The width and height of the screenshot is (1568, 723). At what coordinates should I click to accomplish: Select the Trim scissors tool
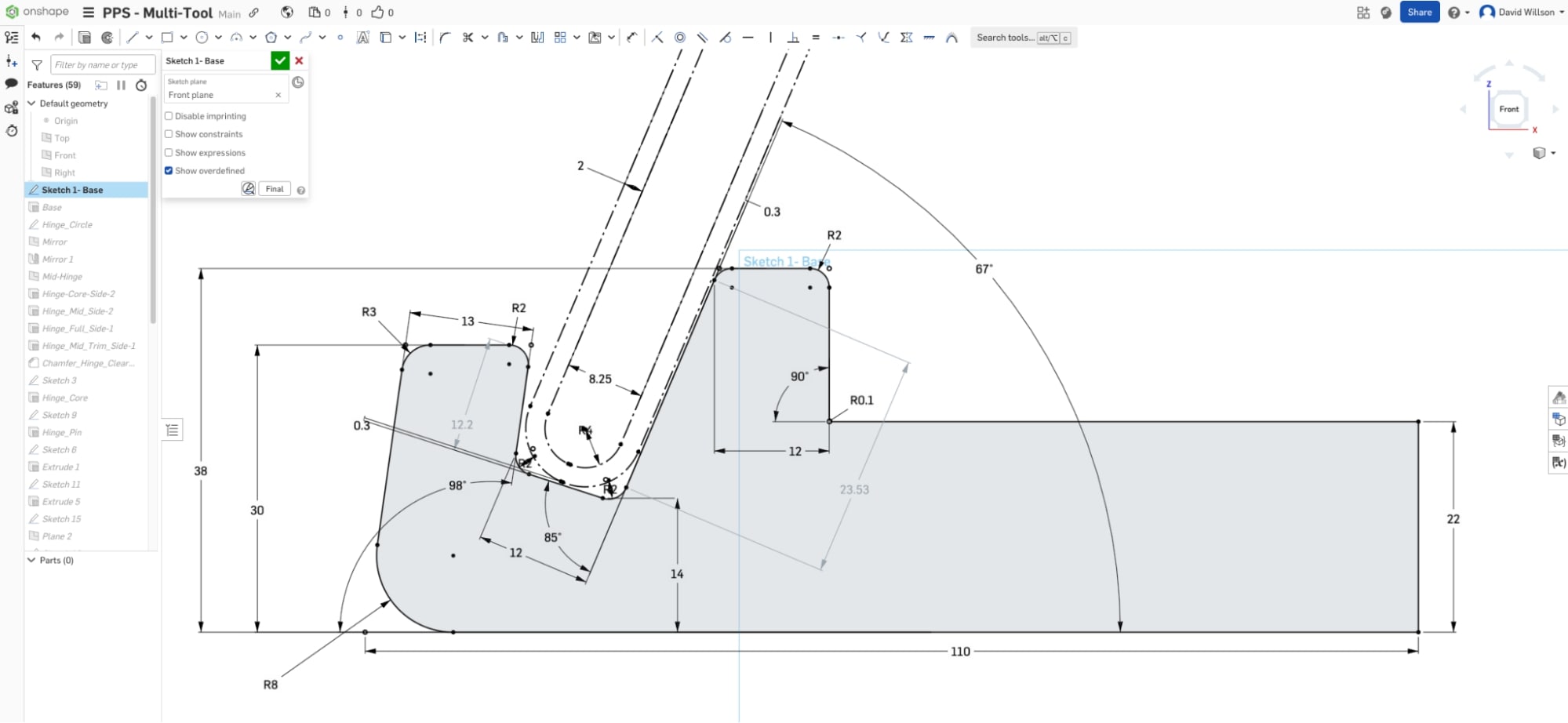pos(468,37)
